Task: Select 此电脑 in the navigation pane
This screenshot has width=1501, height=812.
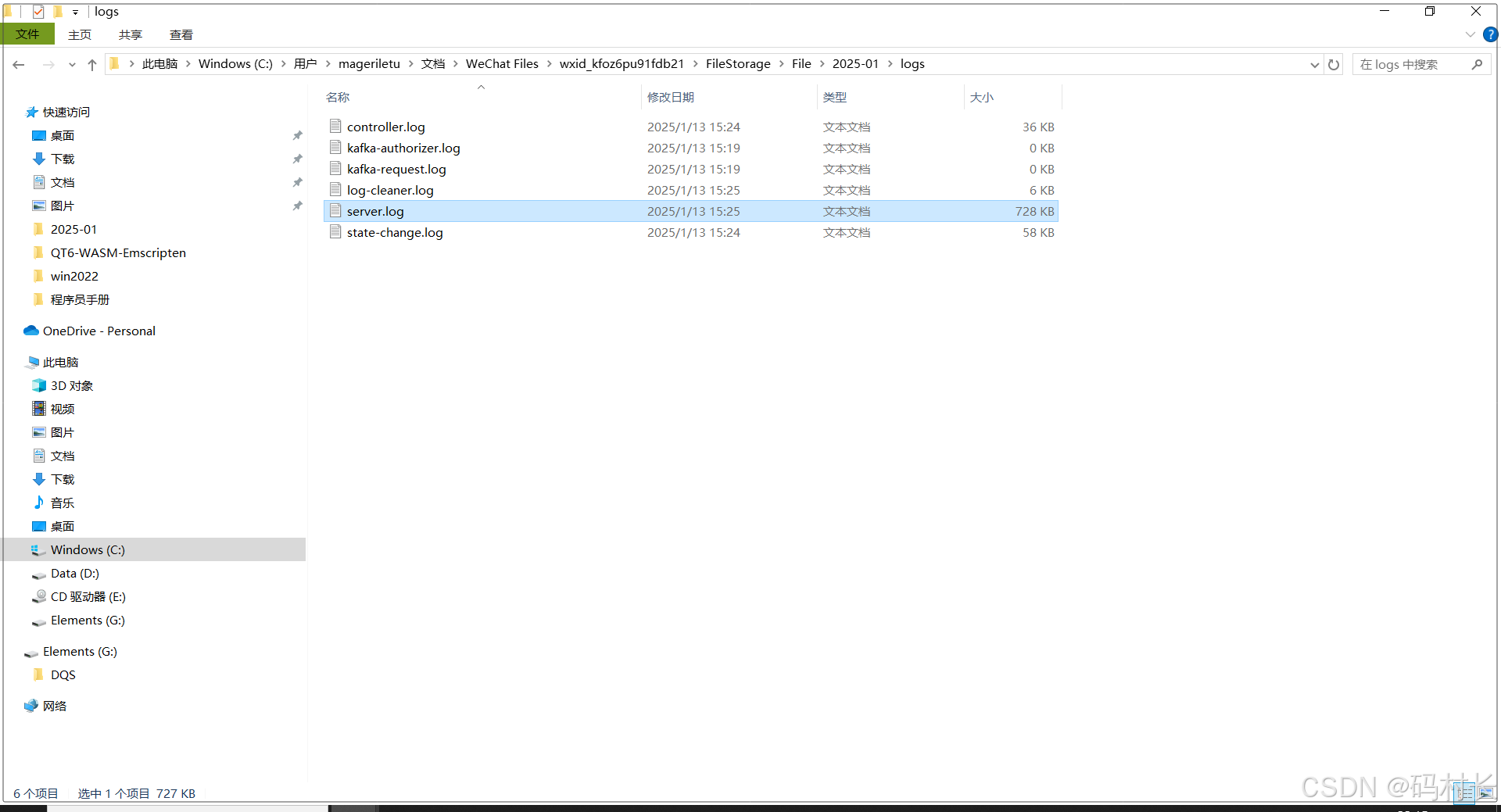Action: [x=60, y=362]
